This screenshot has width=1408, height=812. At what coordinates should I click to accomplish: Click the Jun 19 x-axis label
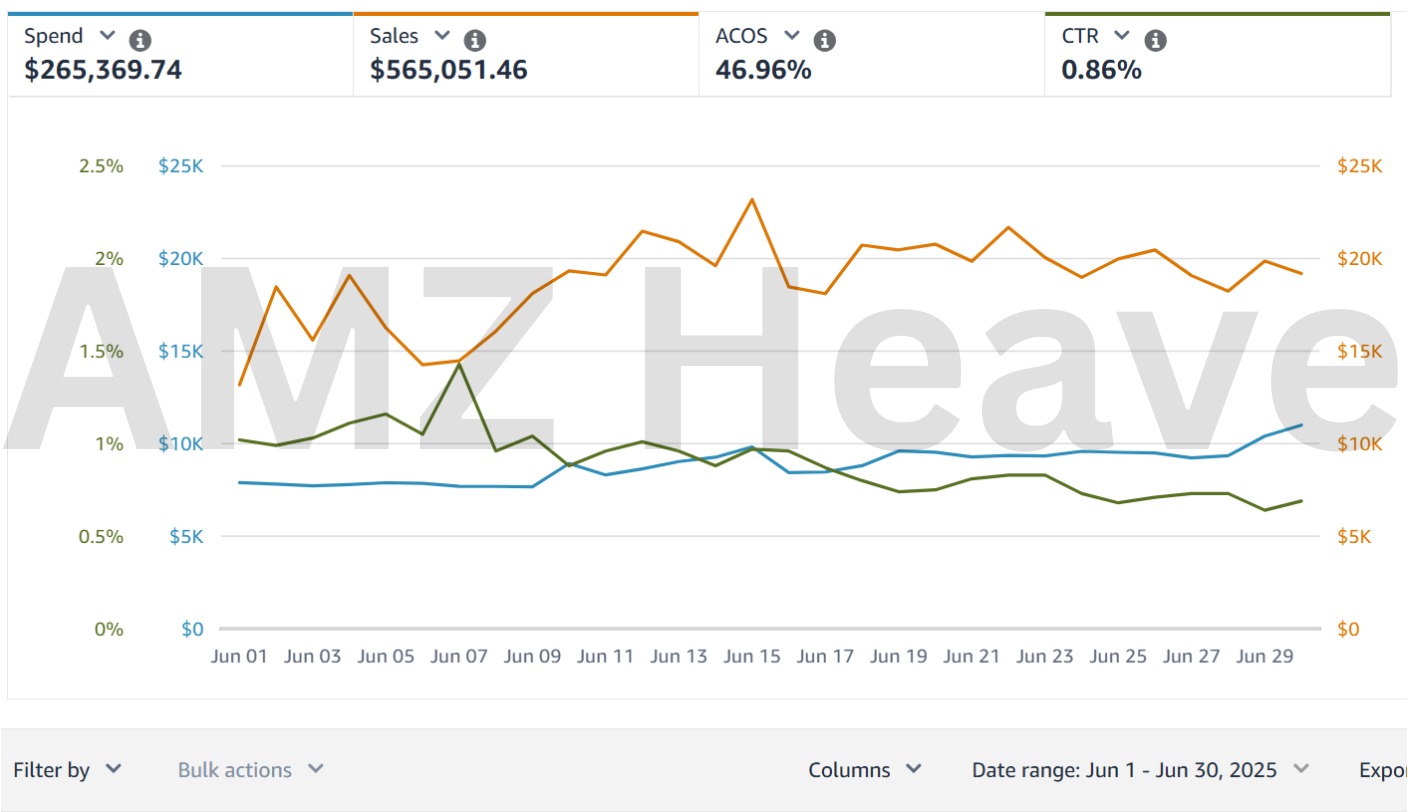coord(898,657)
